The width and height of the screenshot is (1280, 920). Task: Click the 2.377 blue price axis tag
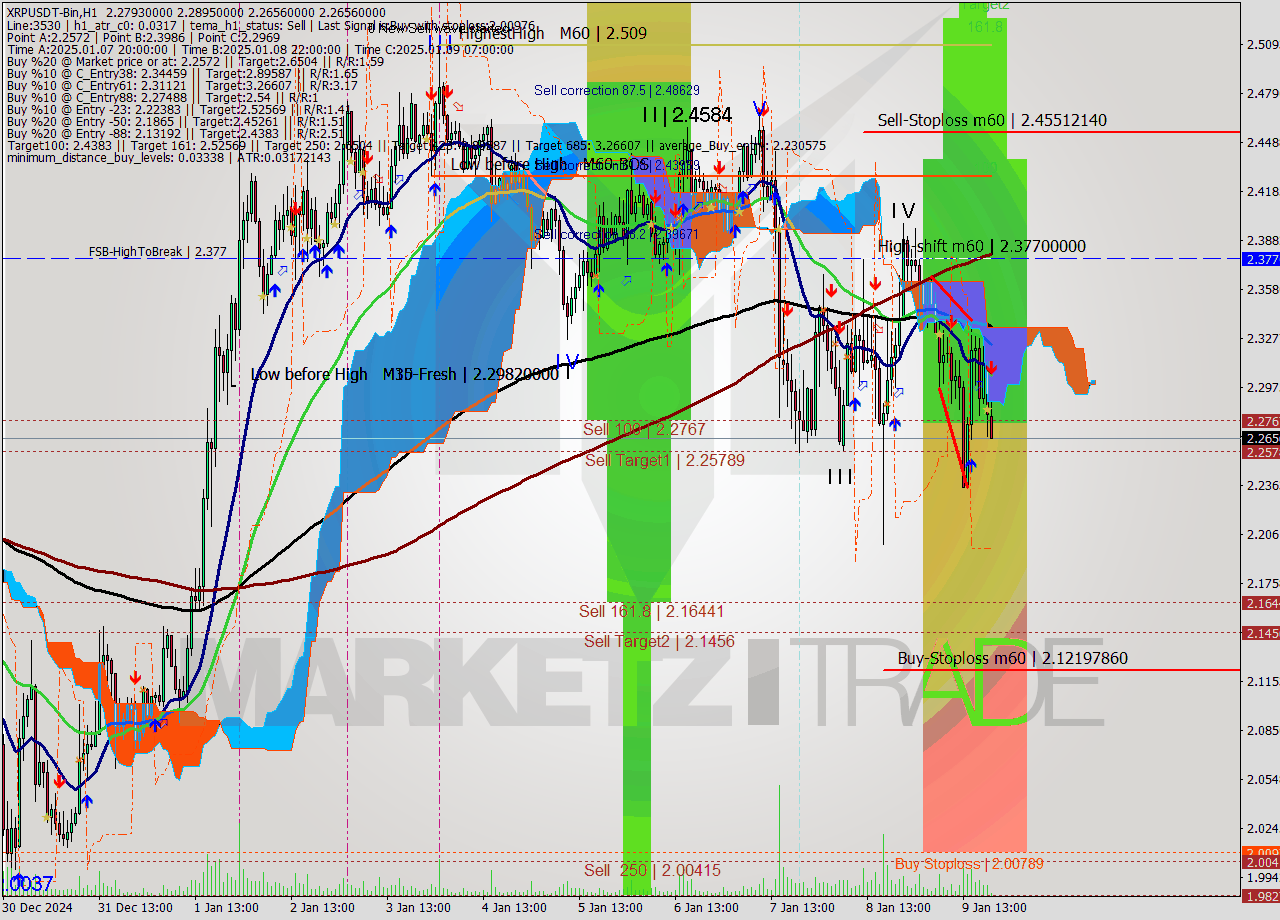[1260, 259]
